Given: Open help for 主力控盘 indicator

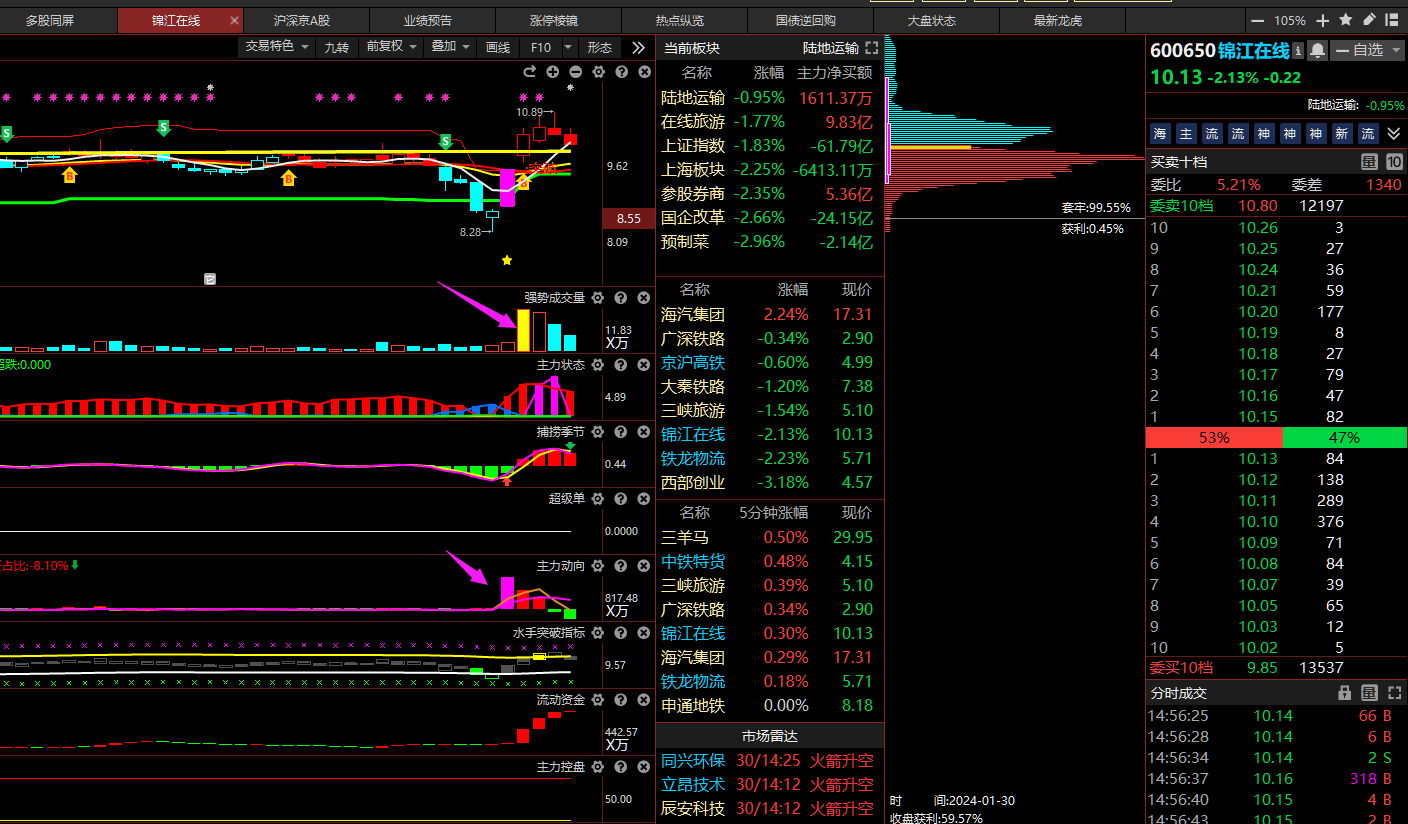Looking at the screenshot, I should [x=621, y=767].
